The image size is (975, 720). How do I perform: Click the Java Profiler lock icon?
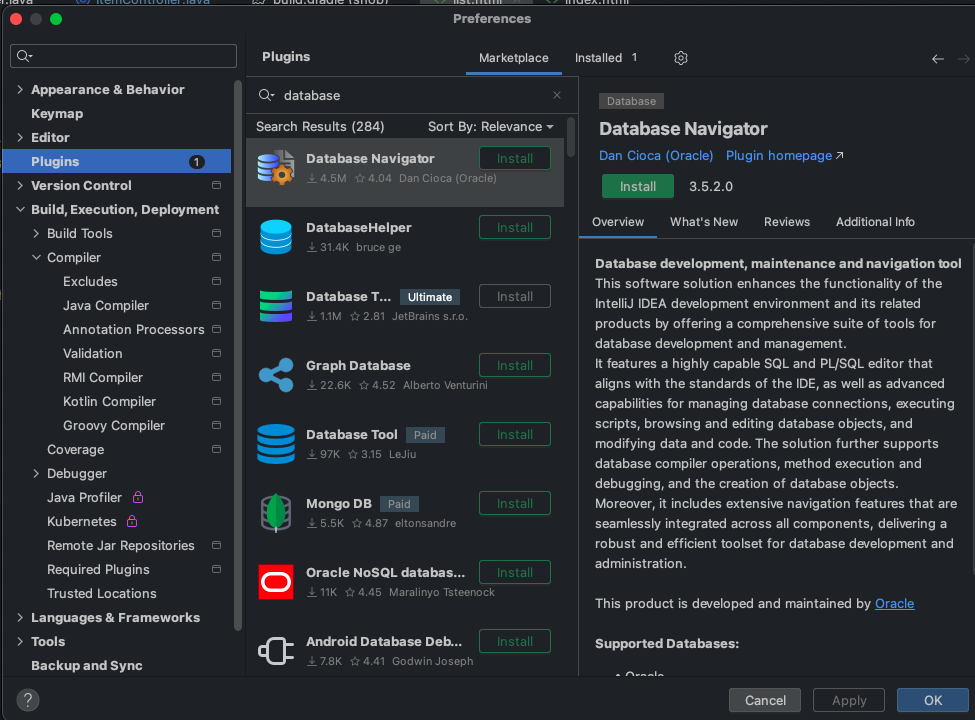click(138, 497)
